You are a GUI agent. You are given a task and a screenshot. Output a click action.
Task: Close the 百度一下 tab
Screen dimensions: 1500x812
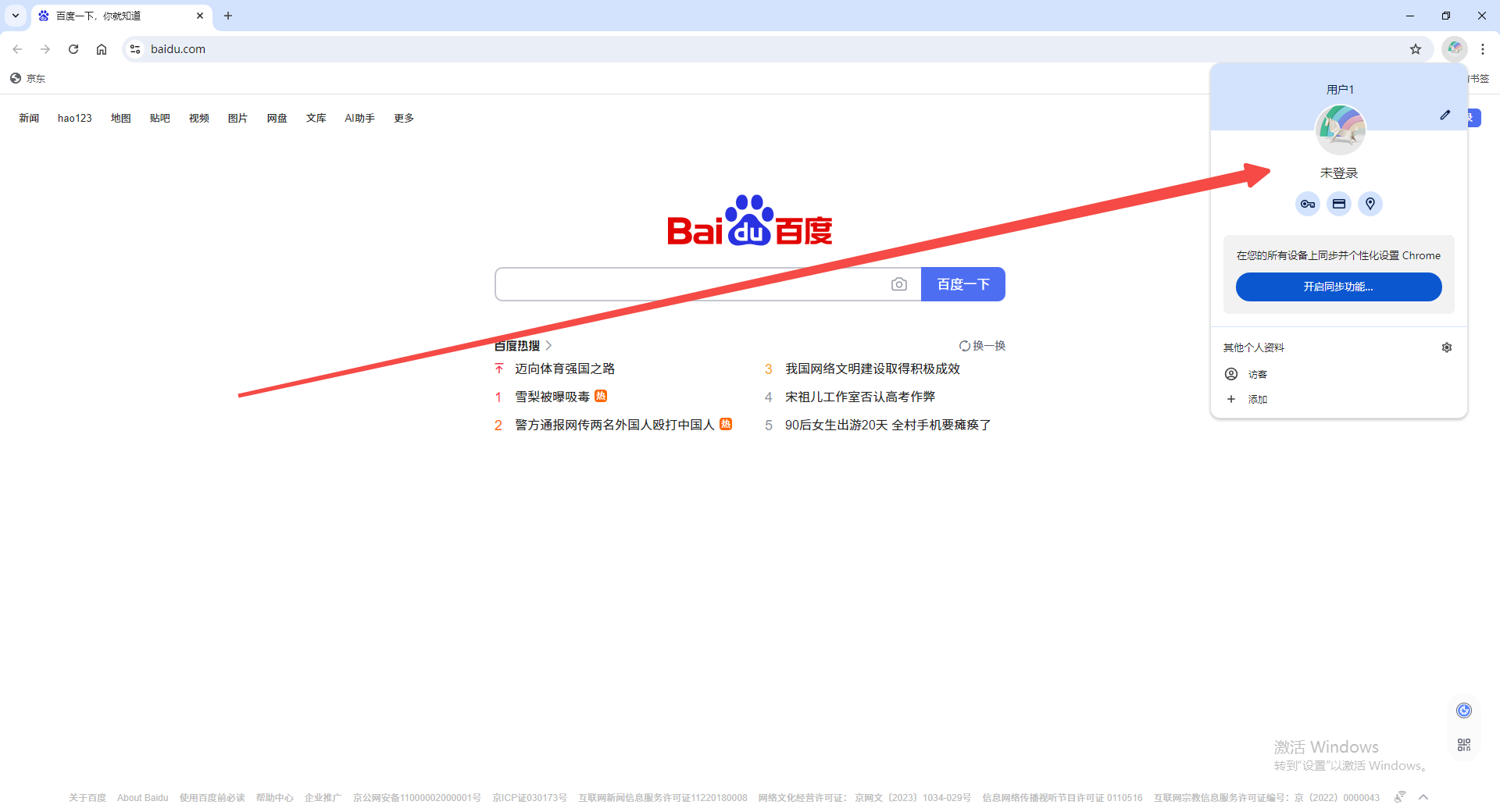[200, 16]
